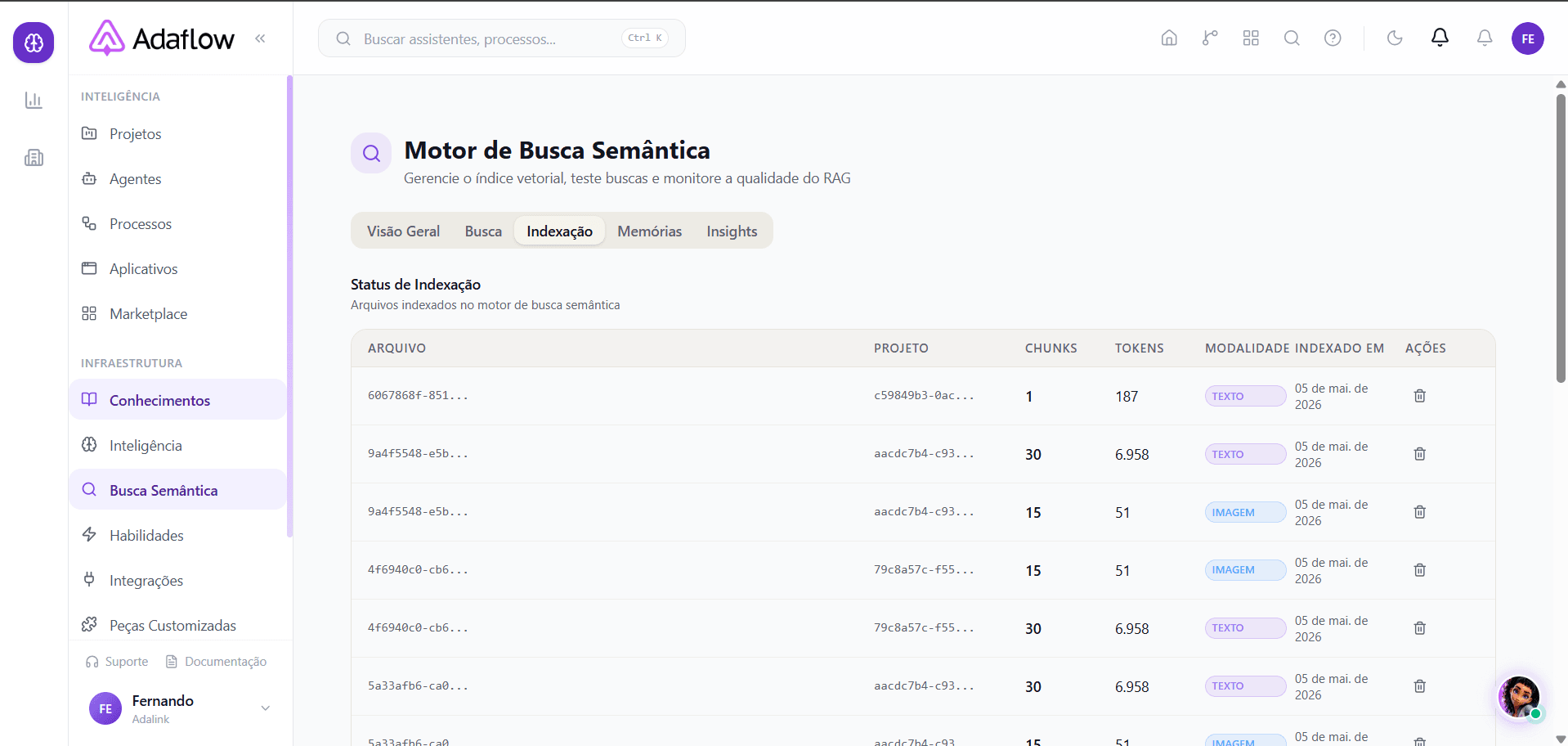Image resolution: width=1568 pixels, height=746 pixels.
Task: Open the analytics chart icon in left rail
Action: [34, 101]
